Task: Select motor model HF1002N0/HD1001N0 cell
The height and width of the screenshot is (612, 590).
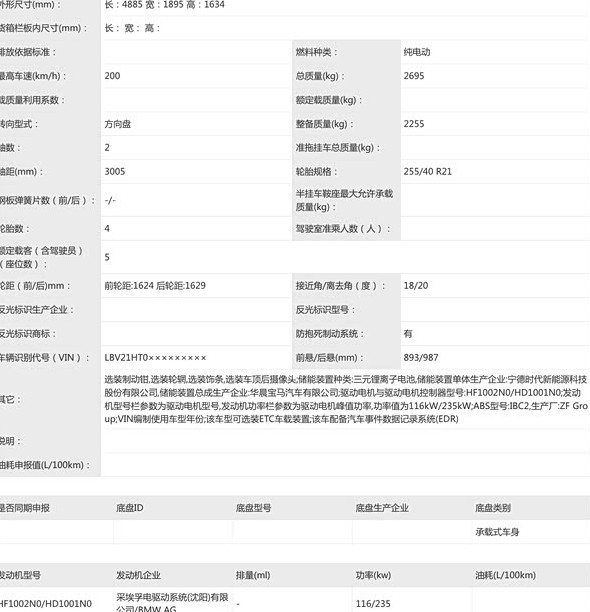Action: (46, 604)
